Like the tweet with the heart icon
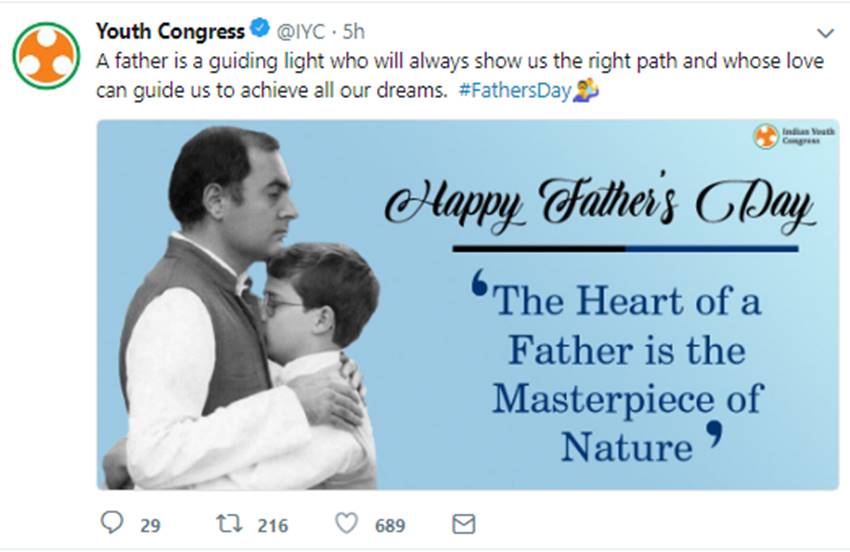Image resolution: width=850 pixels, height=552 pixels. [346, 524]
